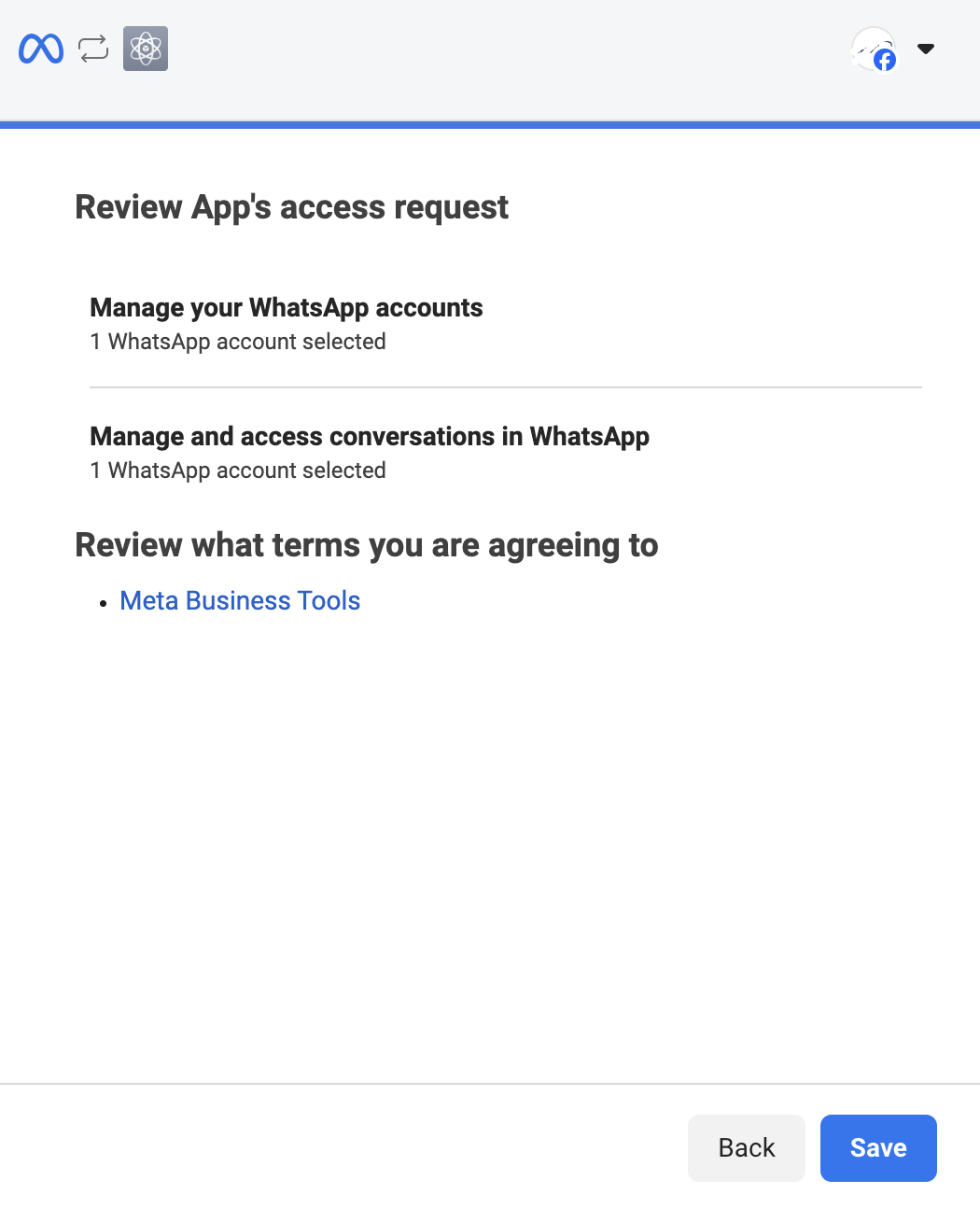Open the Meta Business Tools link
Viewport: 980px width, 1208px height.
[x=240, y=600]
